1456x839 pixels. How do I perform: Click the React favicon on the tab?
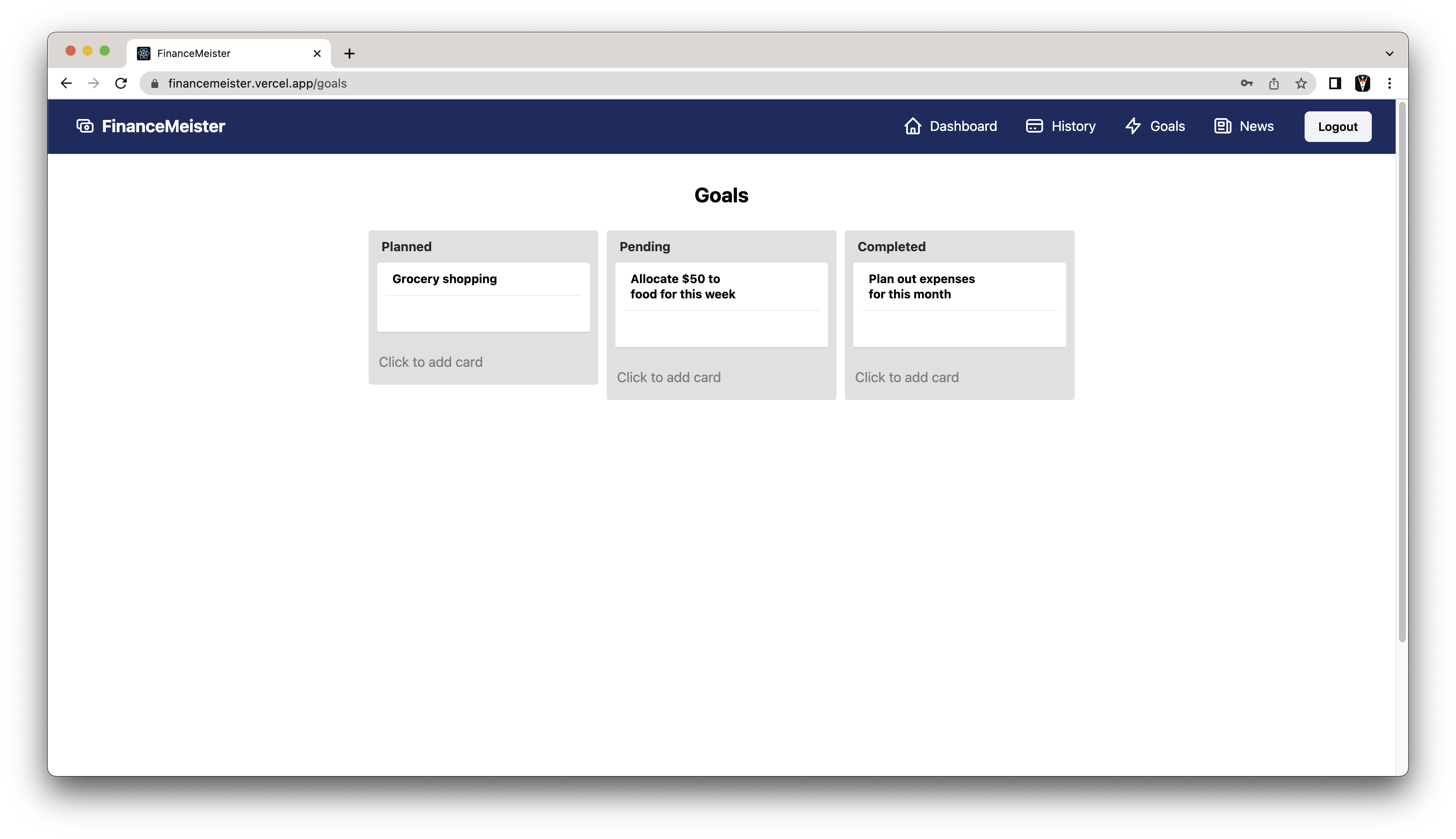(144, 54)
